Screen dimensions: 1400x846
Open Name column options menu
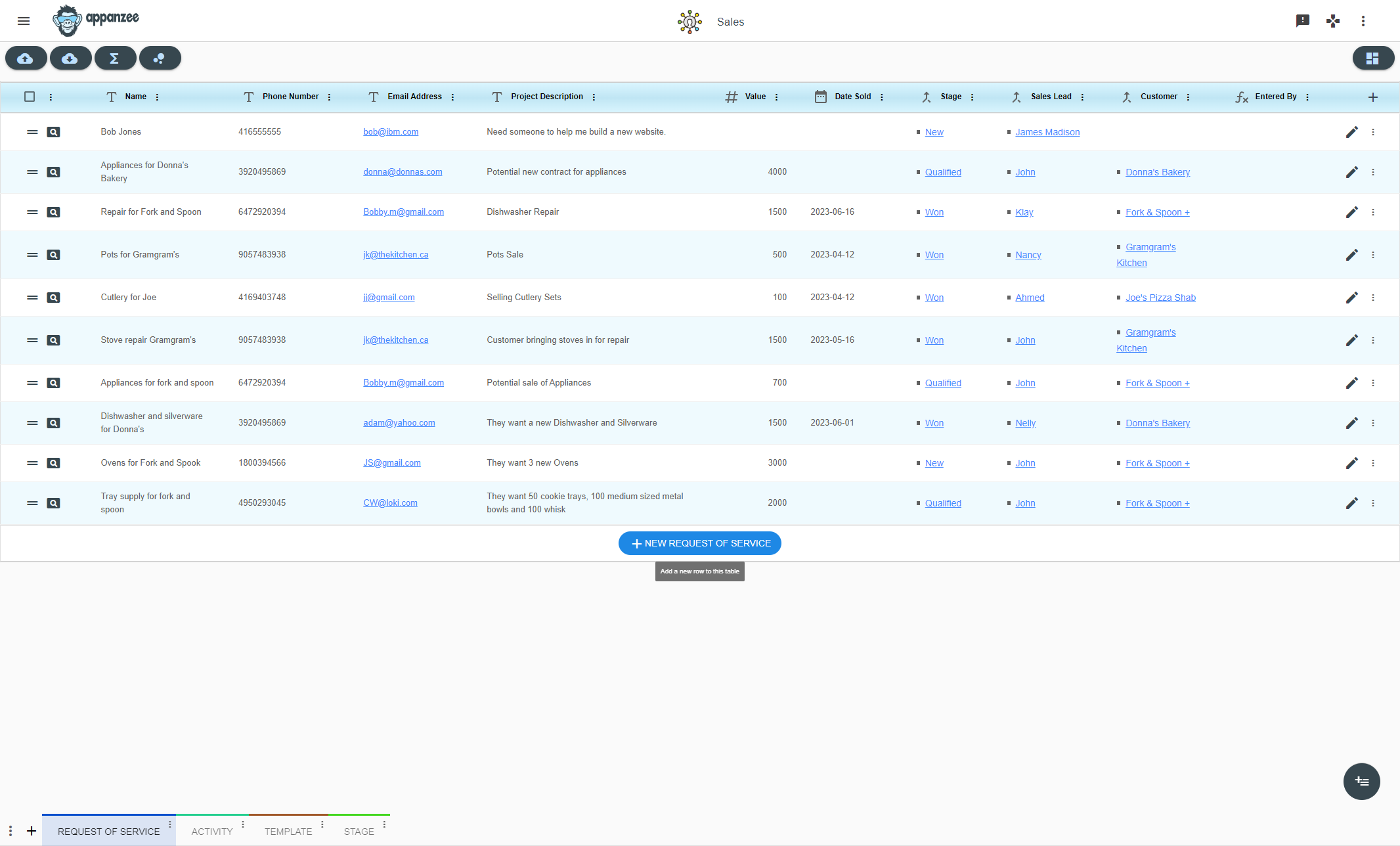point(158,97)
